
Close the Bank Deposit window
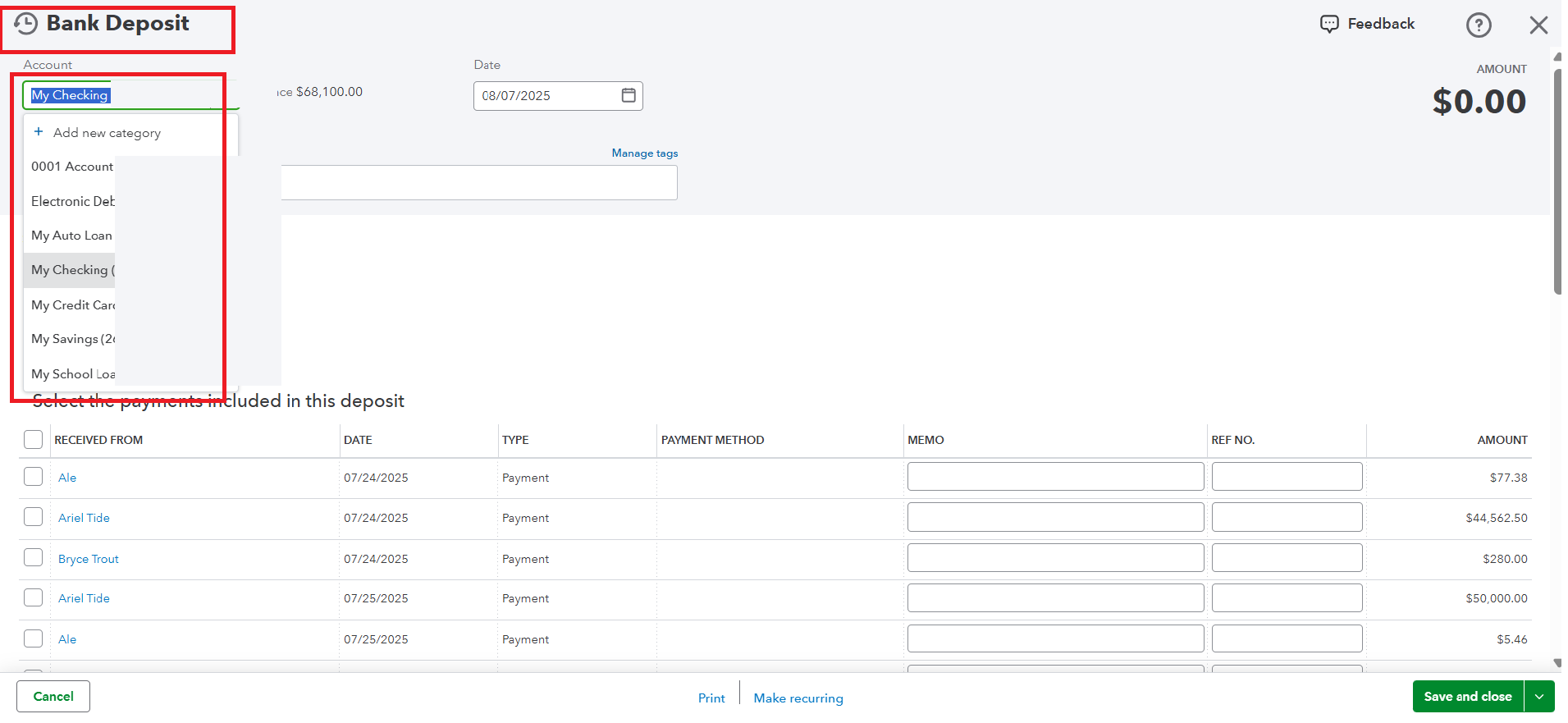1538,25
